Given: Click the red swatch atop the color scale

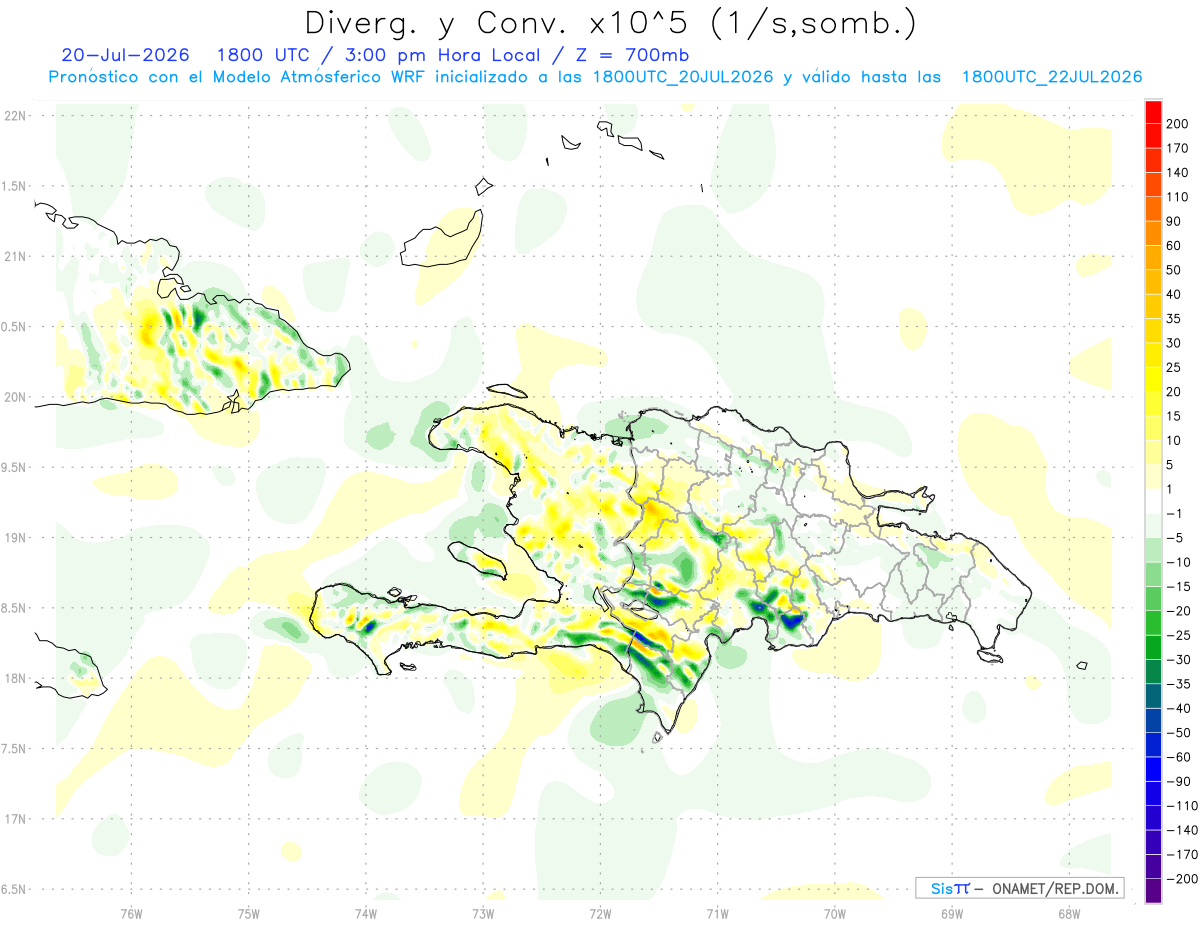Looking at the screenshot, I should tap(1154, 113).
